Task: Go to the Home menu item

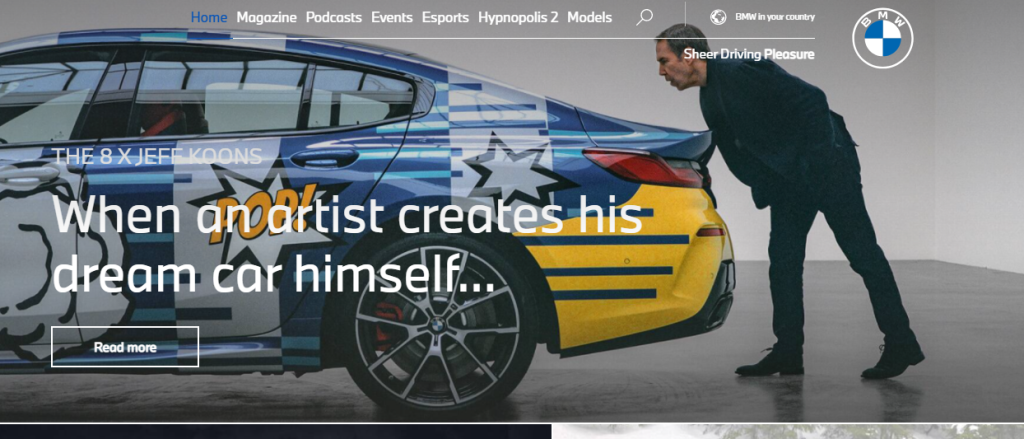Action: click(x=209, y=18)
